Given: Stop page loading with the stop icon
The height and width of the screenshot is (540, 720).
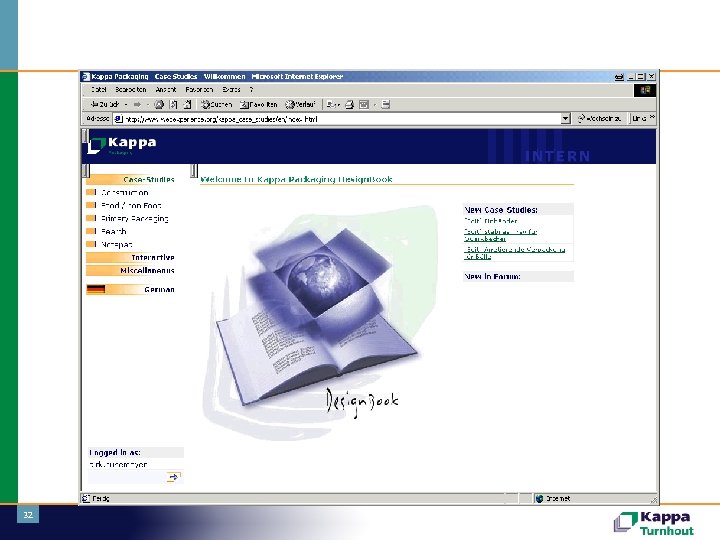Looking at the screenshot, I should [x=159, y=105].
